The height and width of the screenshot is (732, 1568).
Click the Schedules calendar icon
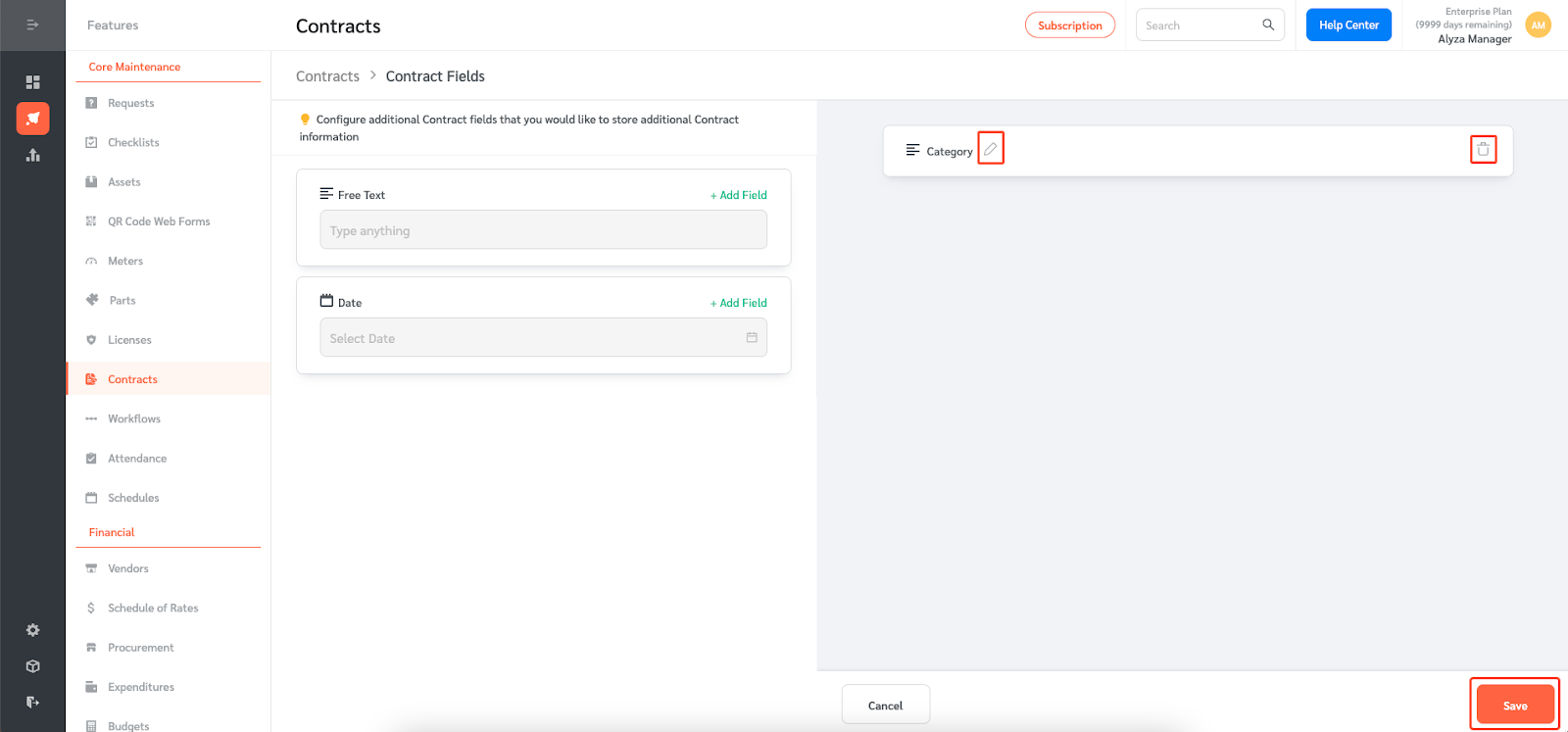[91, 498]
